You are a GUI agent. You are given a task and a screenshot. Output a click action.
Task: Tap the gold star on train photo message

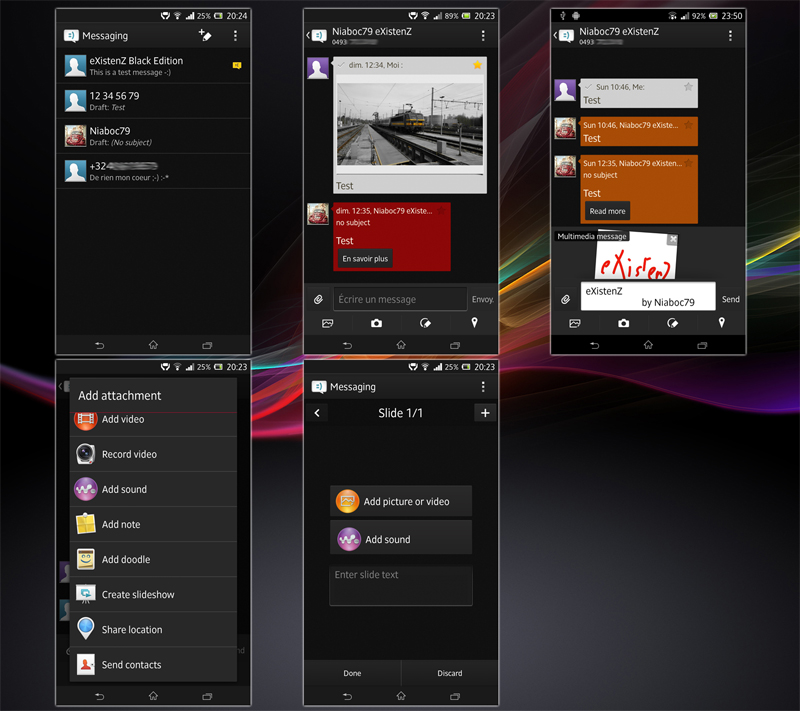tap(477, 65)
